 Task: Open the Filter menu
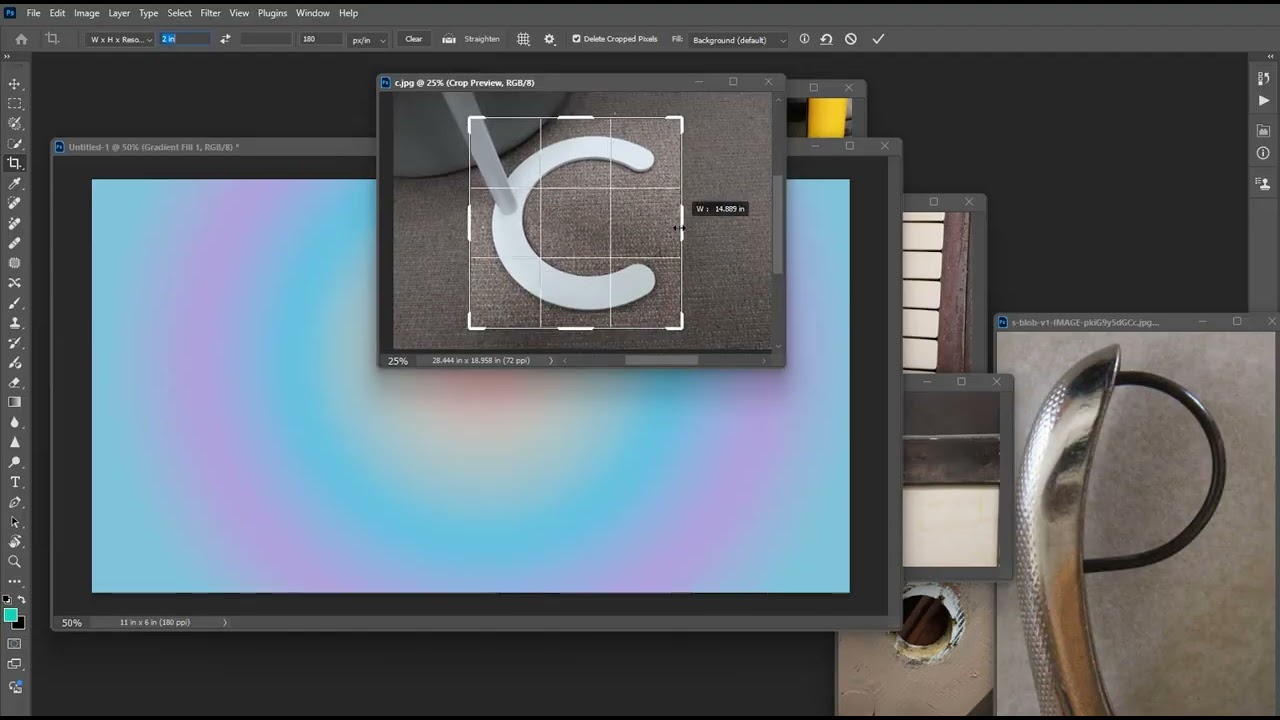(210, 13)
